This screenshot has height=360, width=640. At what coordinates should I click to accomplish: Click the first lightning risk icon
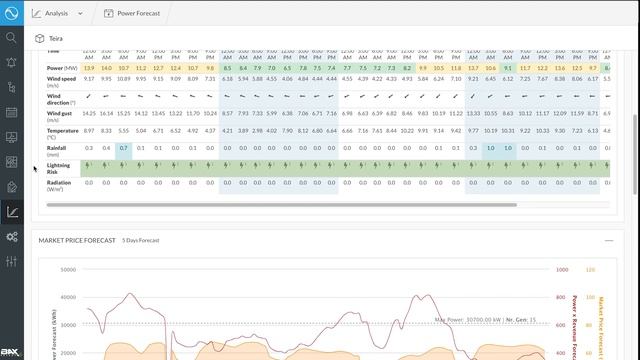tap(88, 165)
